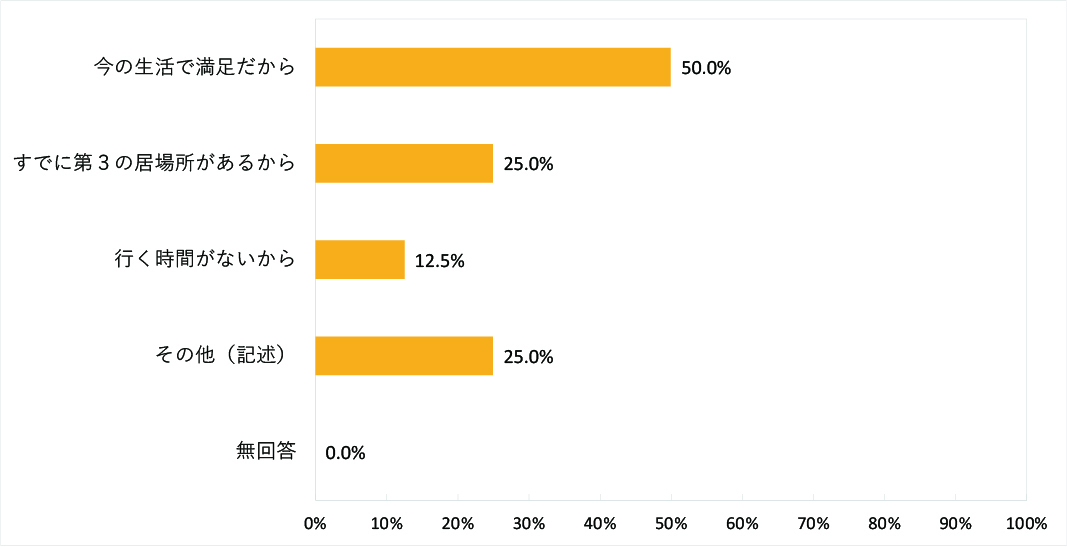This screenshot has height=547, width=1067.
Task: Click the 50.0% bar for 今の生活で満足だから
Action: [492, 67]
